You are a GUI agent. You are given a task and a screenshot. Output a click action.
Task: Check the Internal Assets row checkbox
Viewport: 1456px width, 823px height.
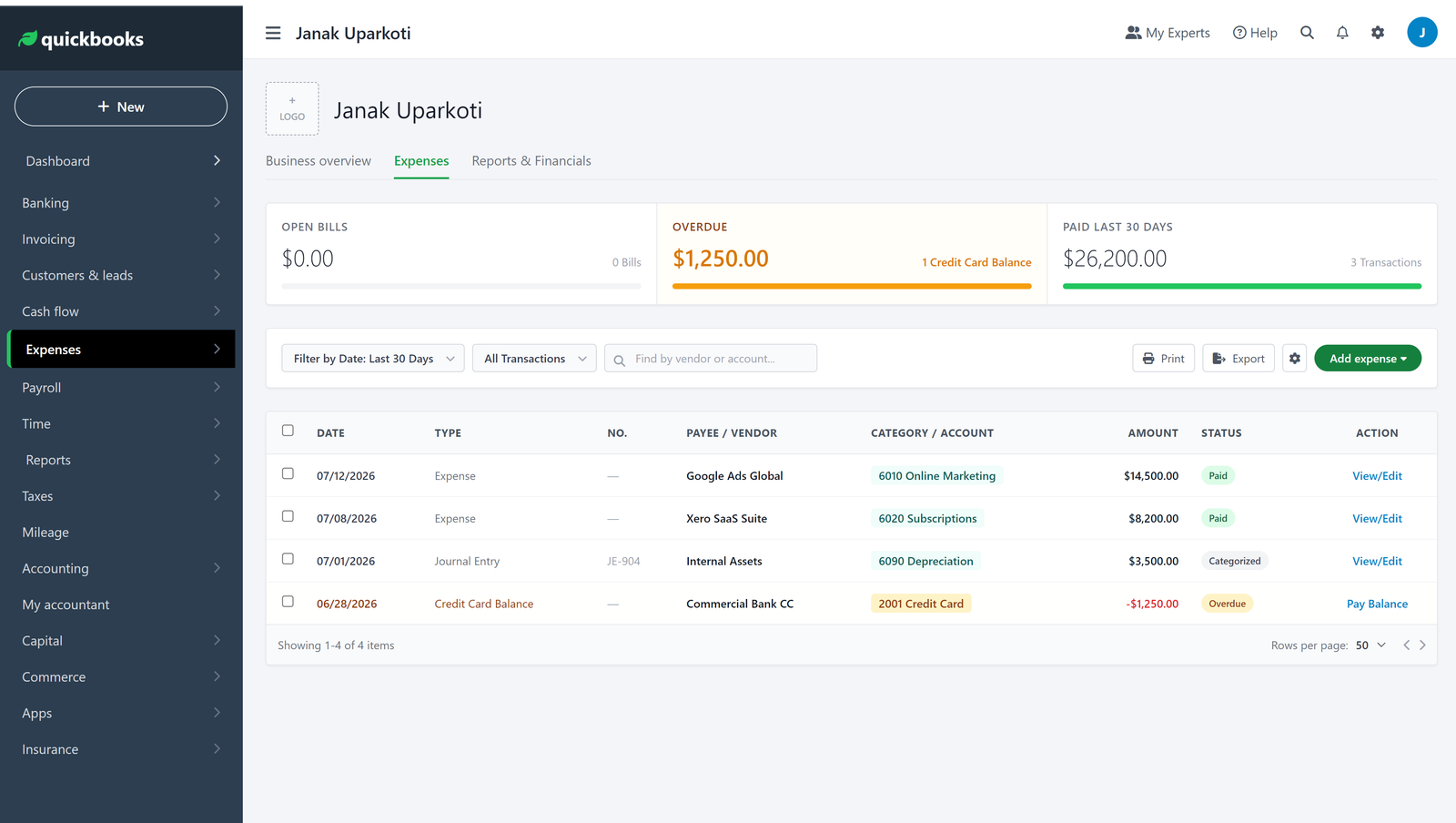click(x=288, y=559)
